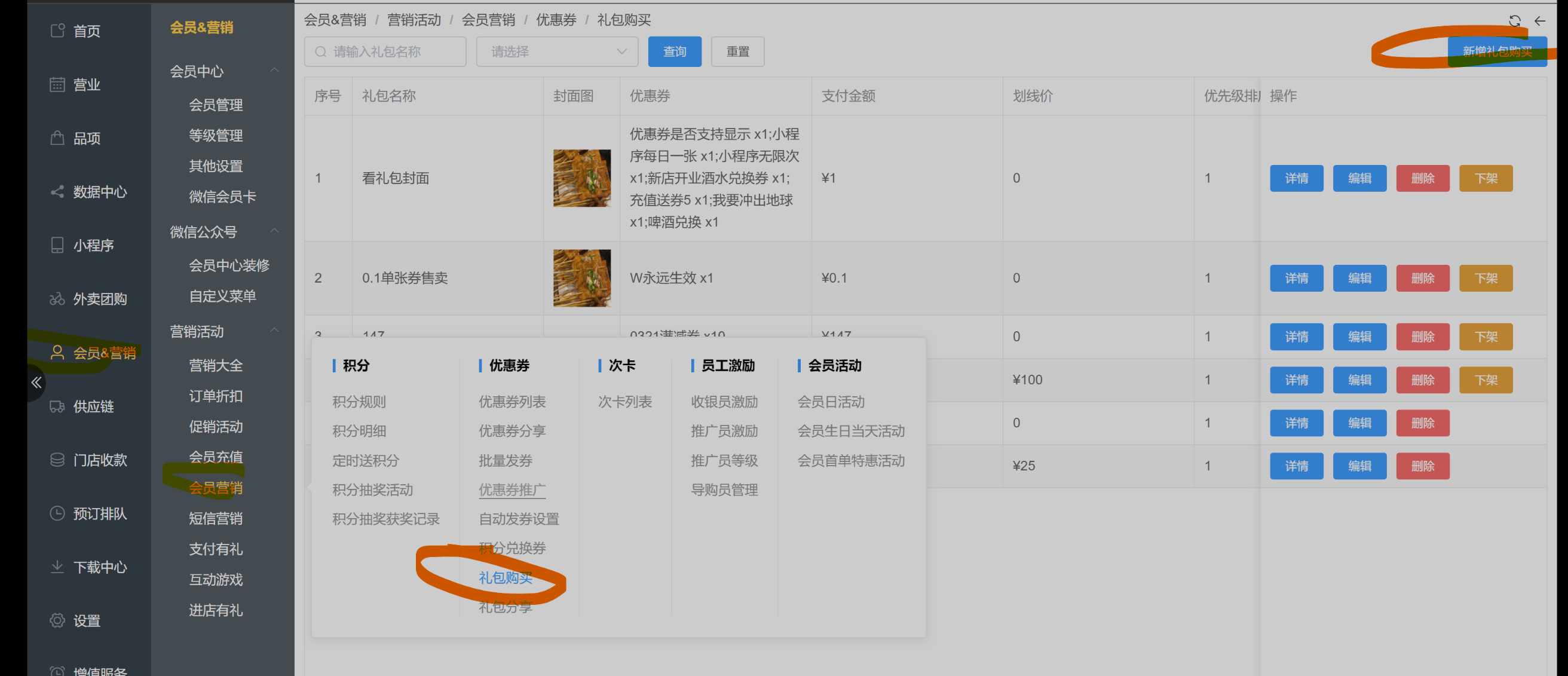This screenshot has height=676, width=1568.
Task: Click the 会员&营销 person icon
Action: [x=57, y=352]
